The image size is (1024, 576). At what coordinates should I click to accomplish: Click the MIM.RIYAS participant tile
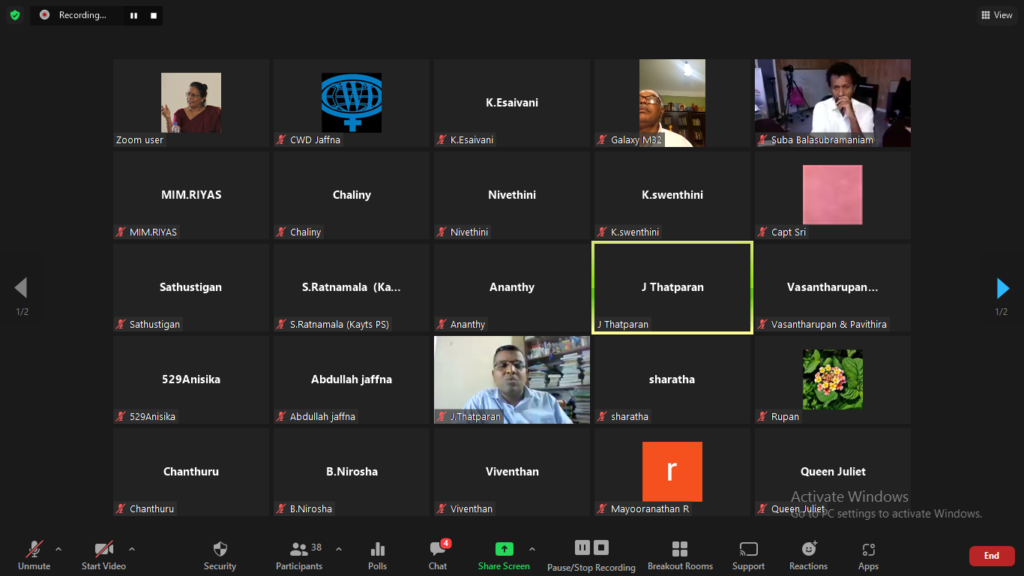(191, 195)
